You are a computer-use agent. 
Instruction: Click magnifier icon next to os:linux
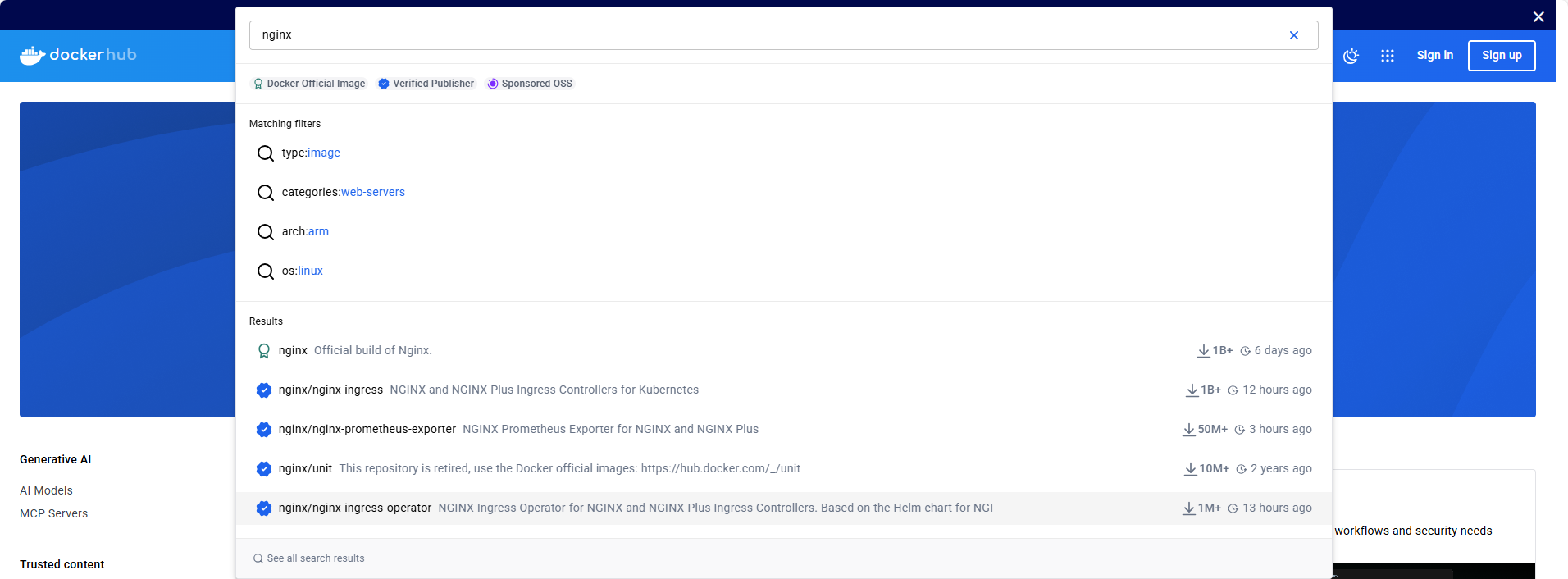click(266, 271)
